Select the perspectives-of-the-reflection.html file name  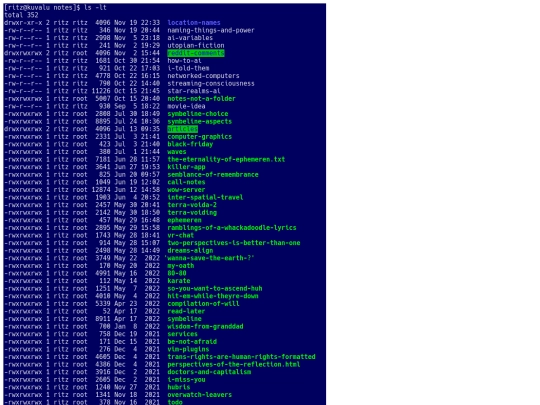point(233,364)
